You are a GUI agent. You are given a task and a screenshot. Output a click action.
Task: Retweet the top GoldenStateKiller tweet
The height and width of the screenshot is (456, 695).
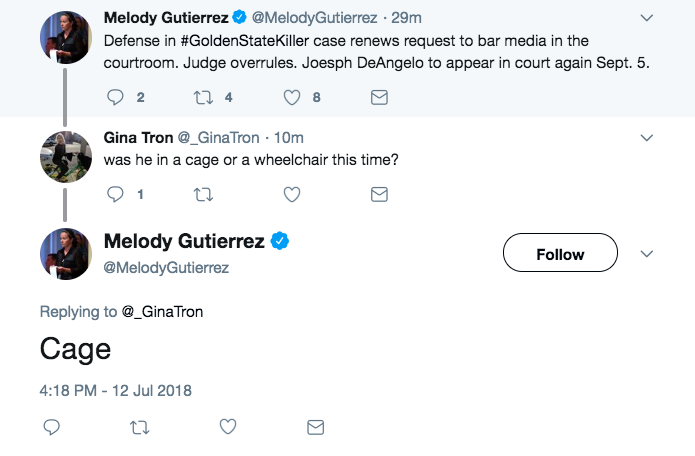tap(204, 98)
